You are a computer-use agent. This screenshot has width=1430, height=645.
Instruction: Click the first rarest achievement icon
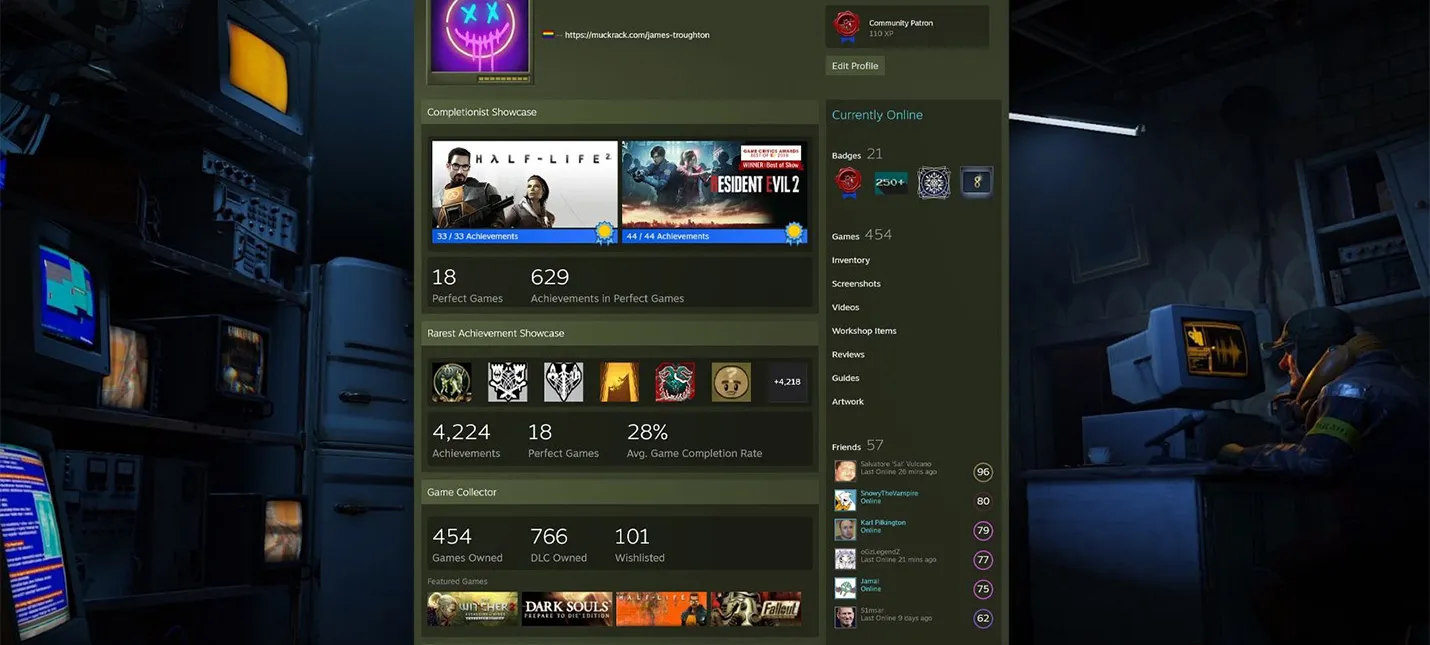(x=451, y=382)
